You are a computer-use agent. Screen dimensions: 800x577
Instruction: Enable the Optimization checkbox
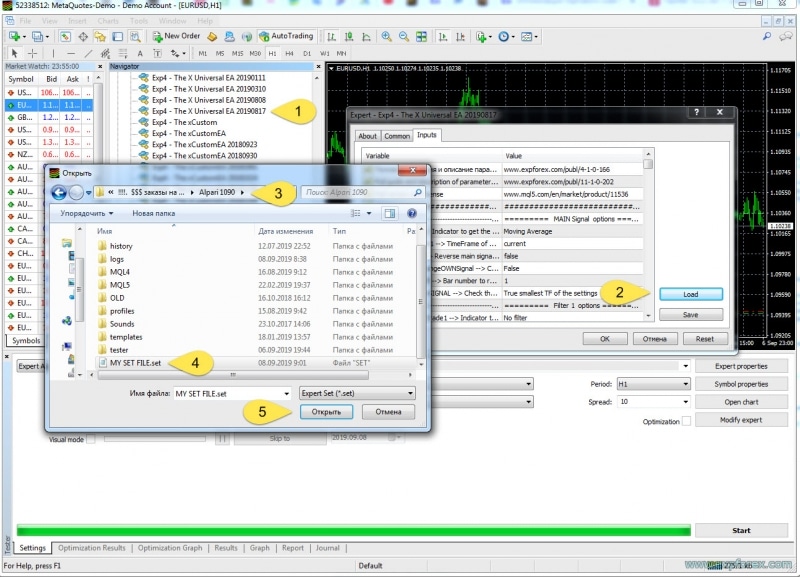click(x=686, y=421)
